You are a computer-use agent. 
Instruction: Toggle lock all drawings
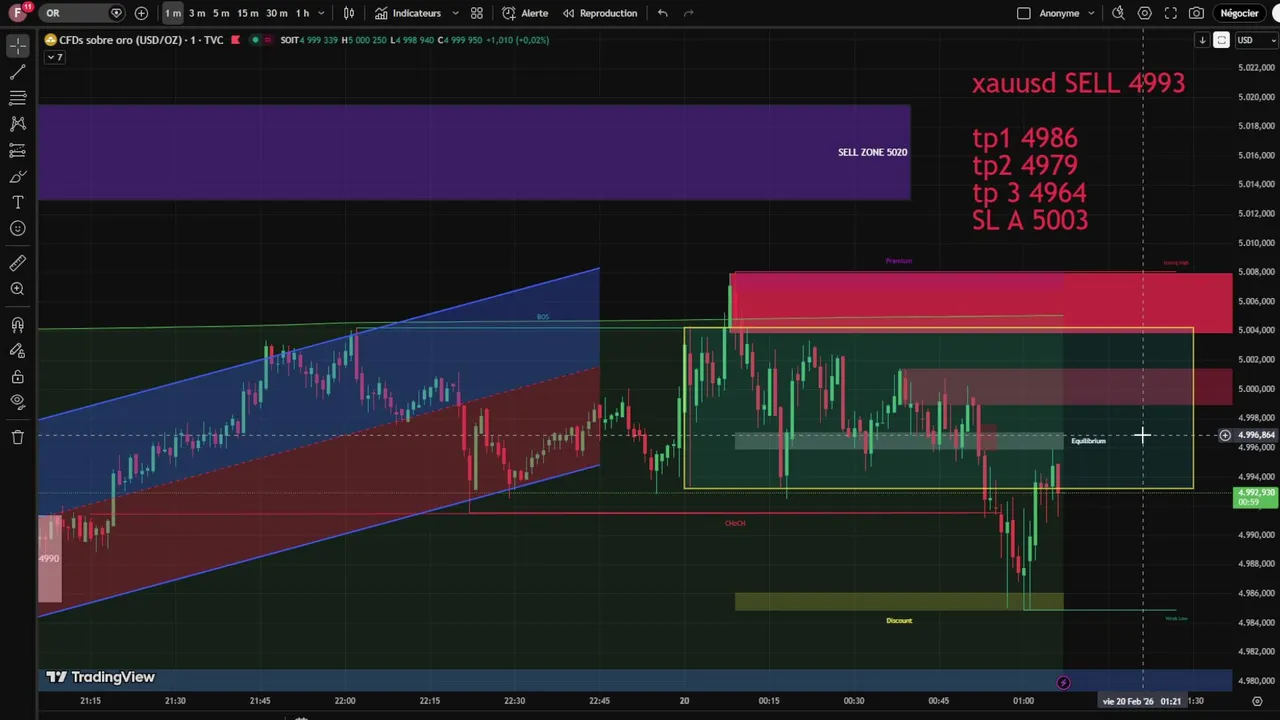click(18, 377)
